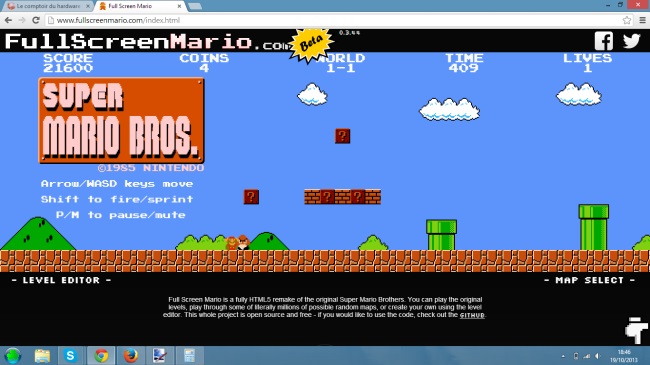The image size is (650, 365).
Task: Open Map Select
Action: coord(589,280)
